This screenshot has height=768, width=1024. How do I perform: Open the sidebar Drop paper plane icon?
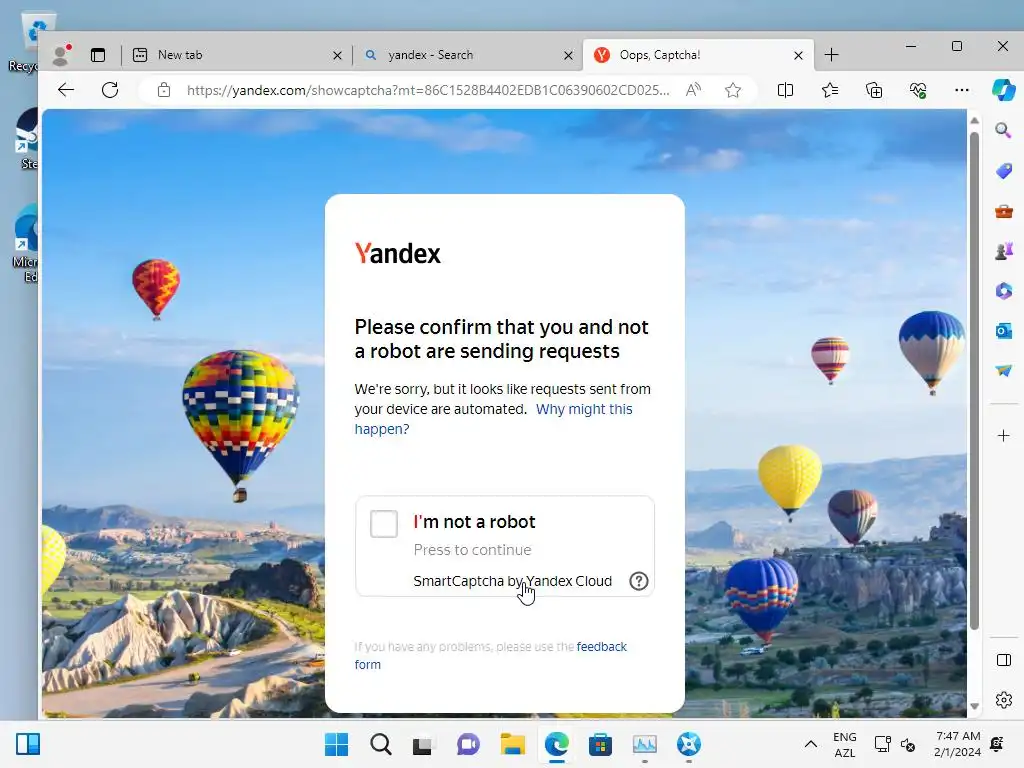[1003, 370]
